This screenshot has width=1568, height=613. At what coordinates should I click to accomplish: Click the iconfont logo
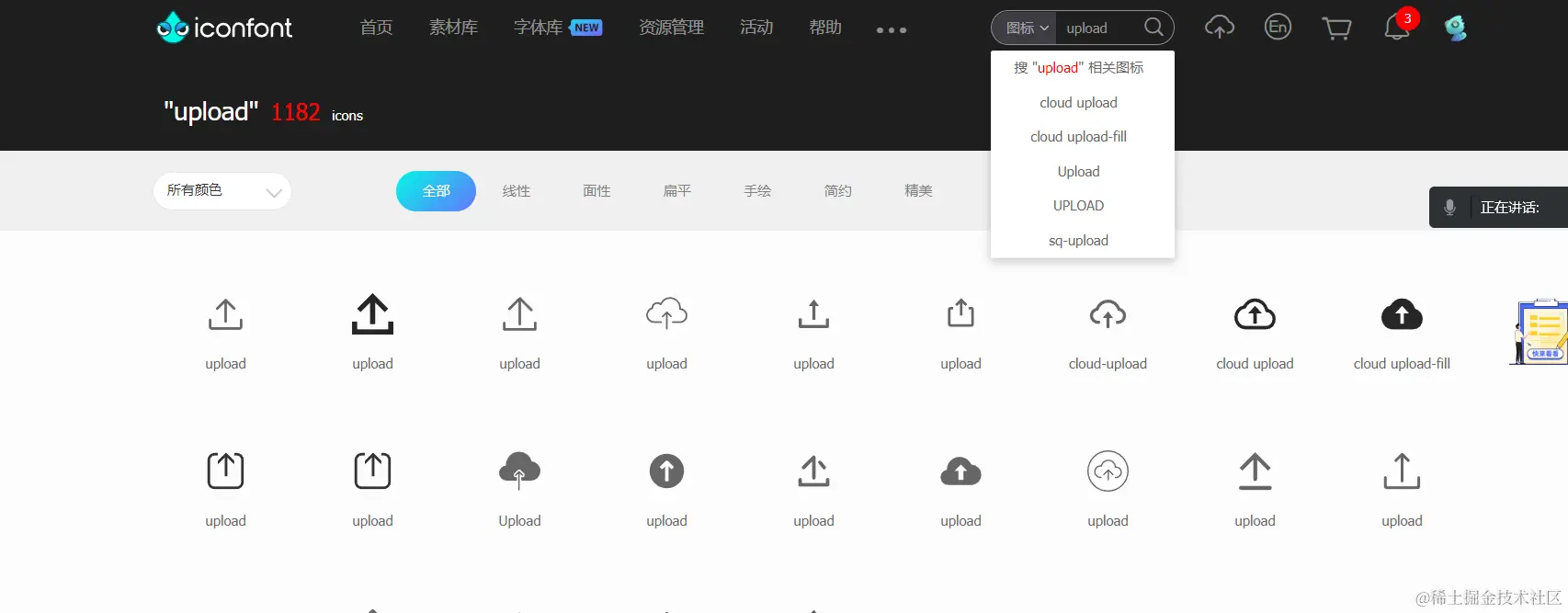[x=224, y=28]
